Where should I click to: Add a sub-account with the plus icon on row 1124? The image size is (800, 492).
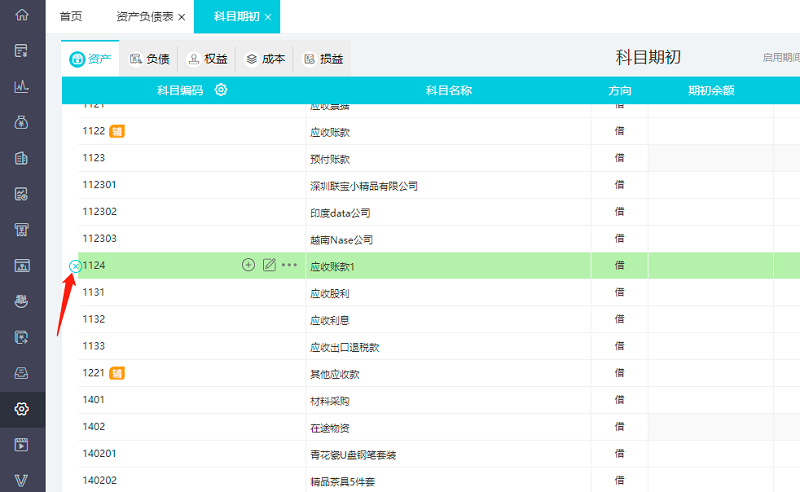tap(249, 265)
